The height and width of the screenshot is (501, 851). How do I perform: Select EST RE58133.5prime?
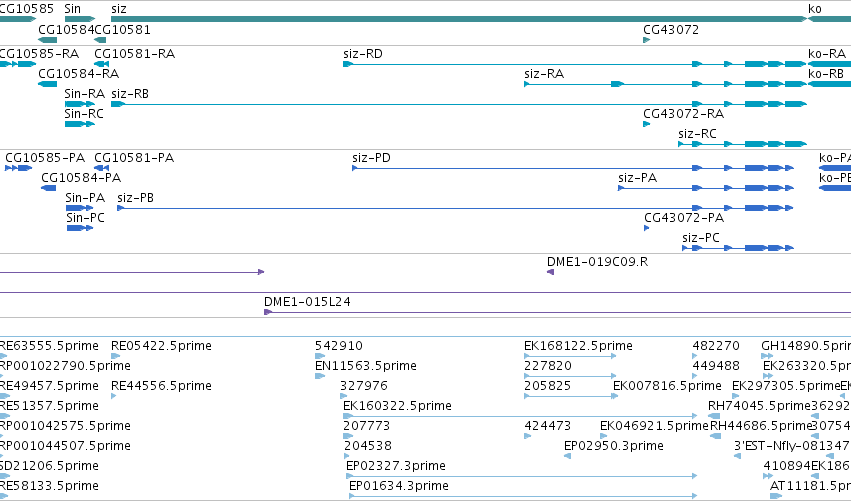(x=49, y=486)
